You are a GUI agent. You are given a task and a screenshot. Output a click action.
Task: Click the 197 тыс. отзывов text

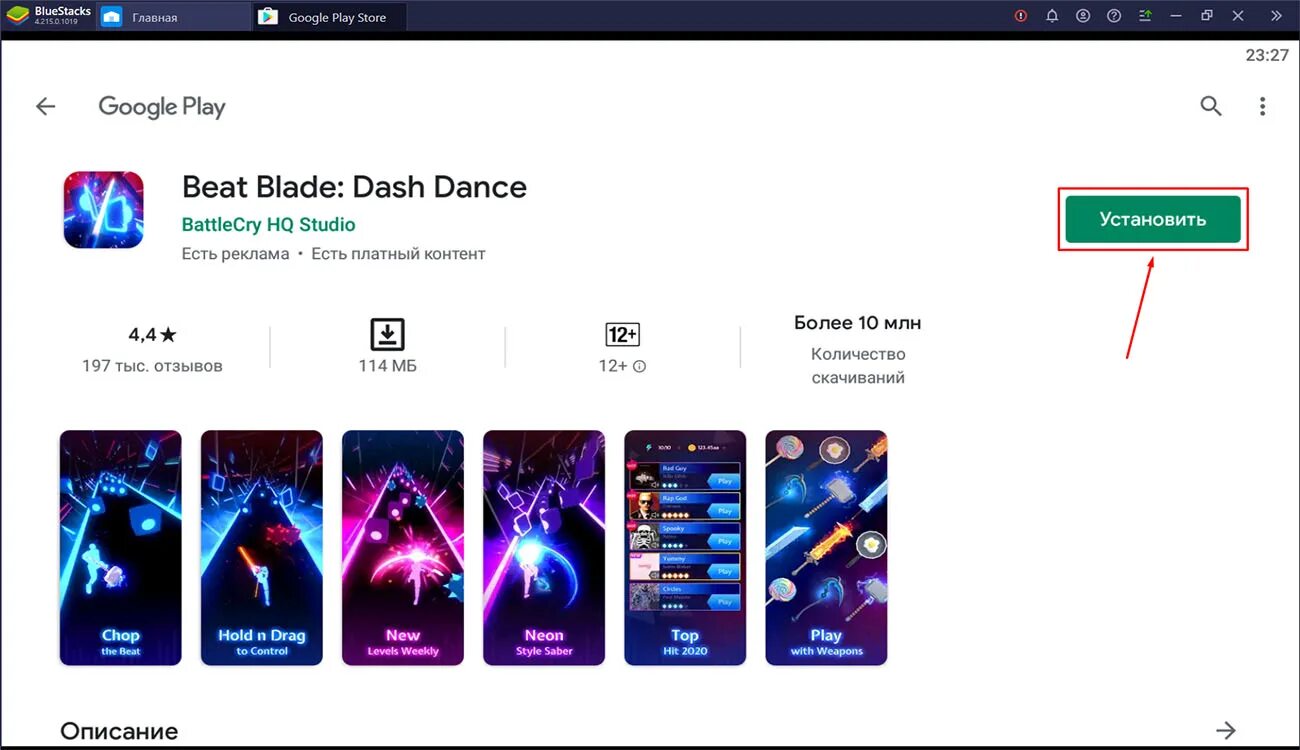pos(152,366)
